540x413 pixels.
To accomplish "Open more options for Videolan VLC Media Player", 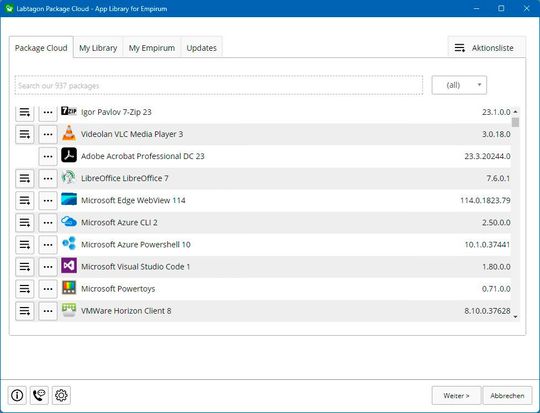I will (x=48, y=134).
